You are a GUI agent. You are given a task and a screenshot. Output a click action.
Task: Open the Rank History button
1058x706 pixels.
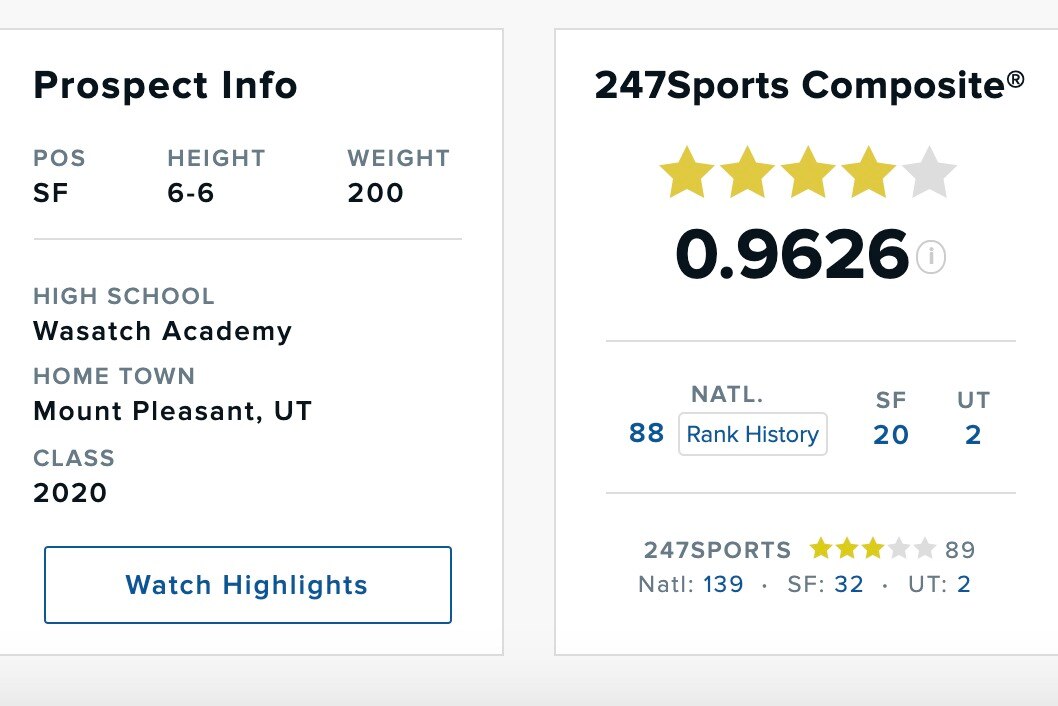pos(753,434)
